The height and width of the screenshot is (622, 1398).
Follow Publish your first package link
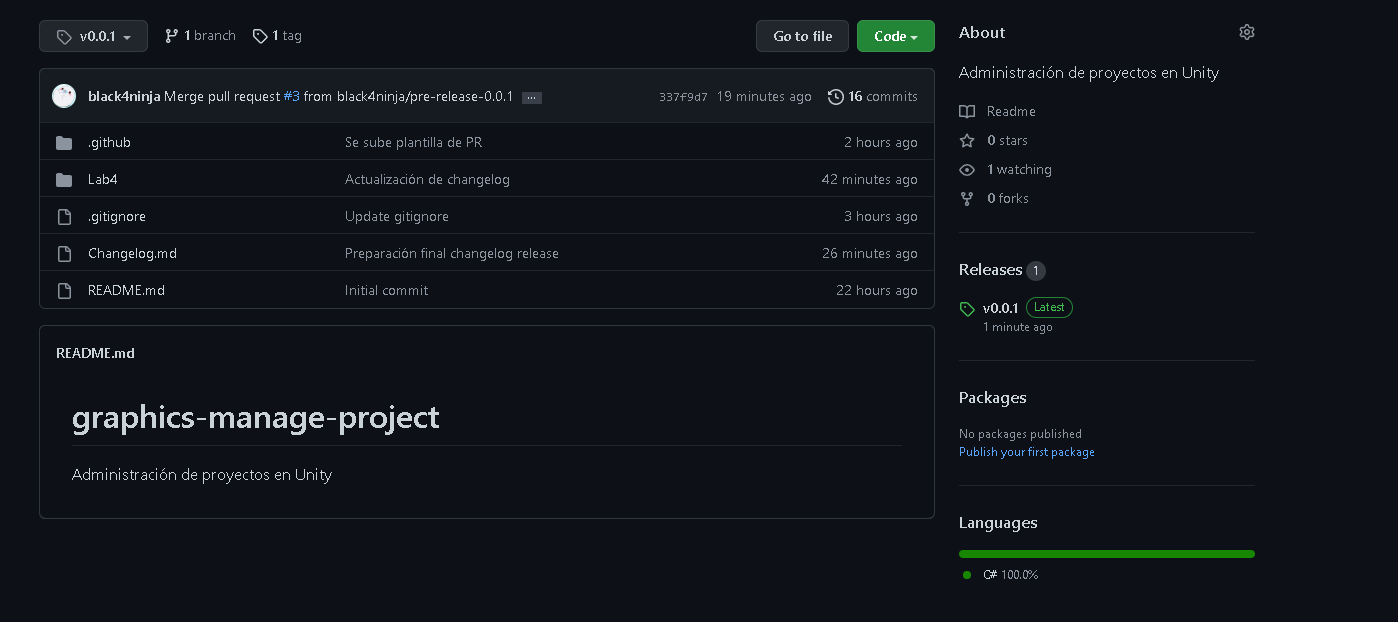pyautogui.click(x=1026, y=452)
